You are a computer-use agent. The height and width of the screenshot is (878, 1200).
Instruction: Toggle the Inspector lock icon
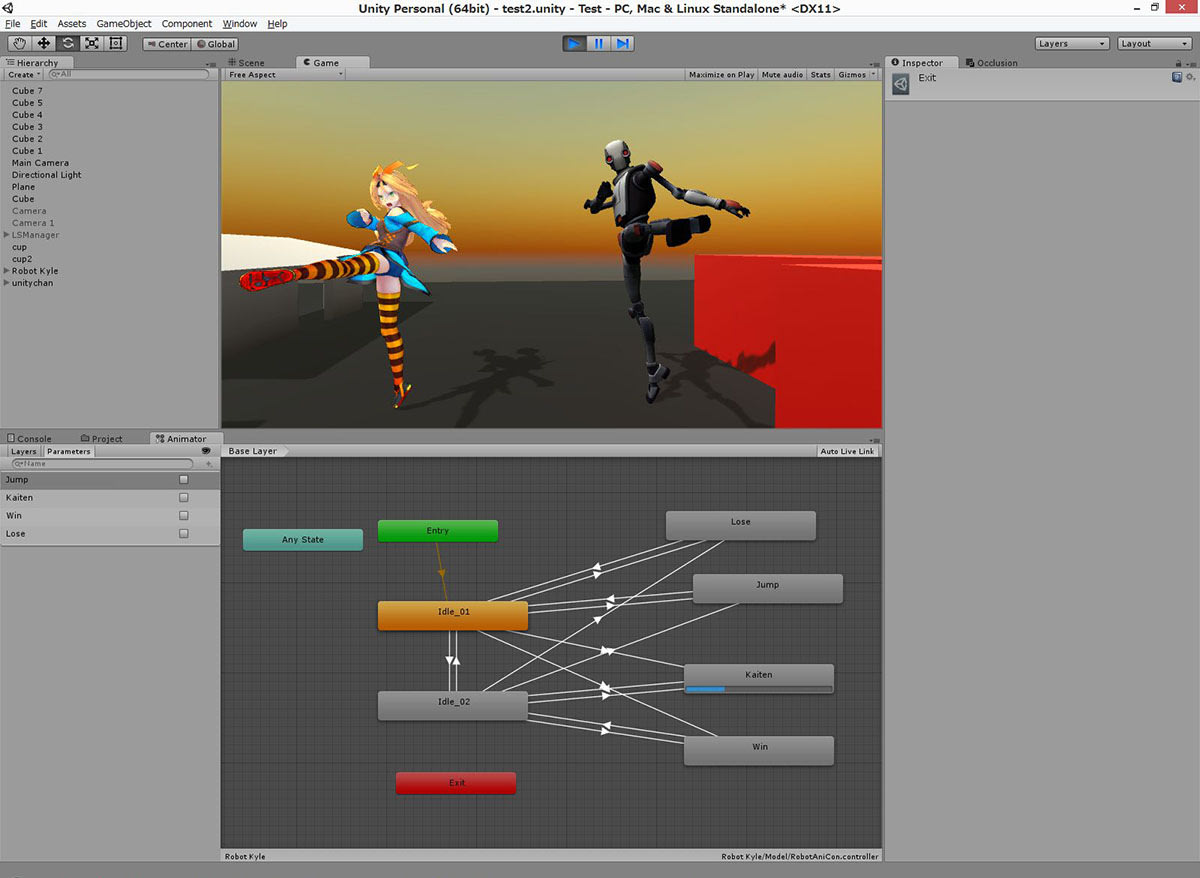point(1177,63)
